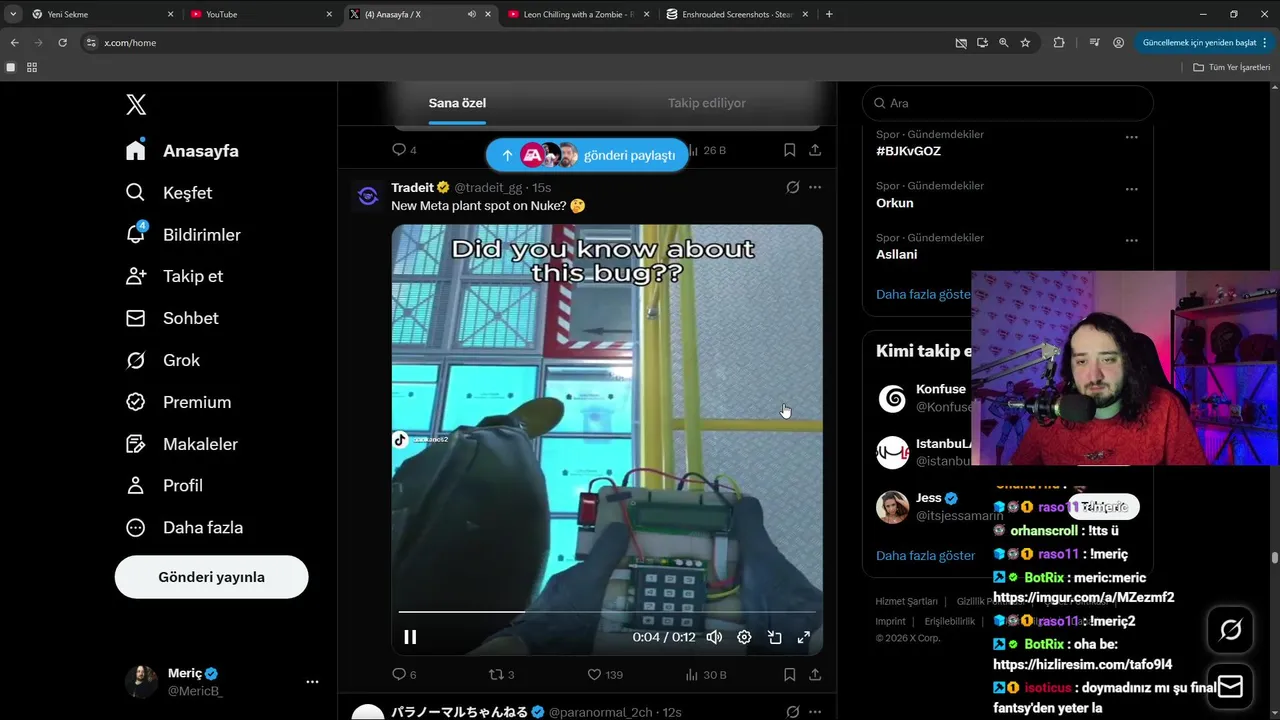Screen dimensions: 1280x720
Task: Like the Tradeit post with 139 likes
Action: pos(604,675)
